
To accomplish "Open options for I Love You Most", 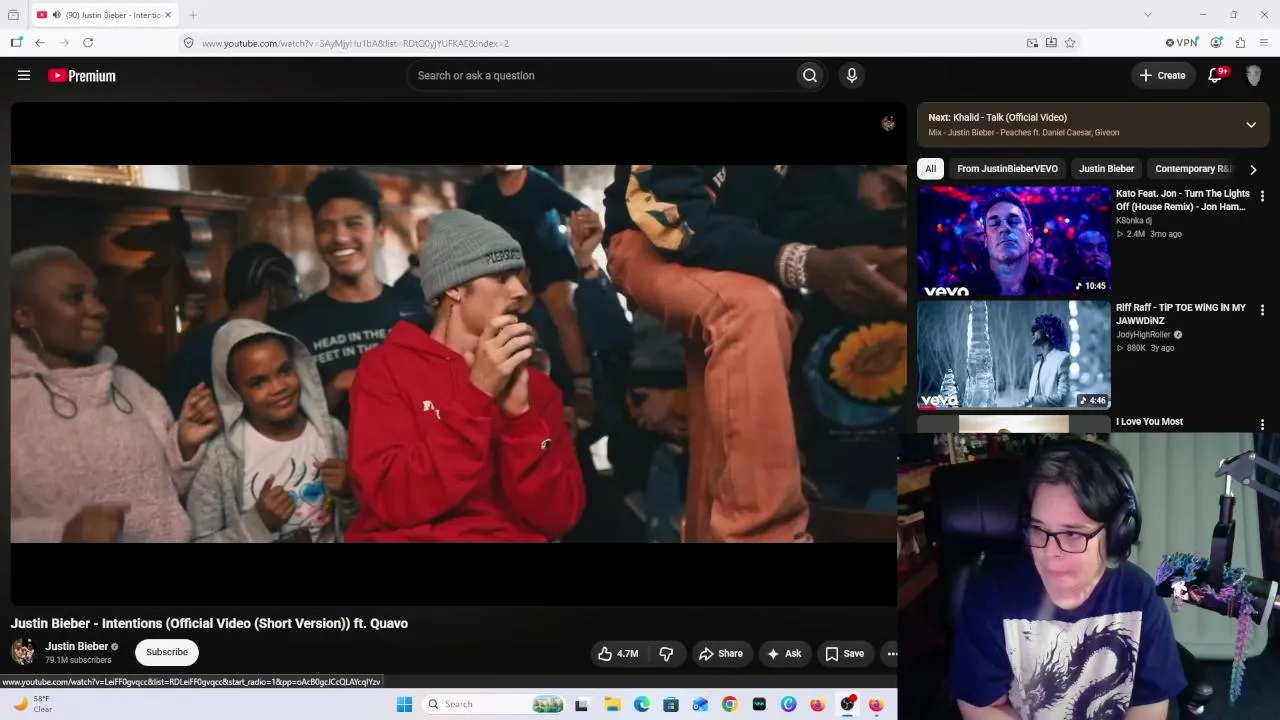I will tap(1262, 424).
